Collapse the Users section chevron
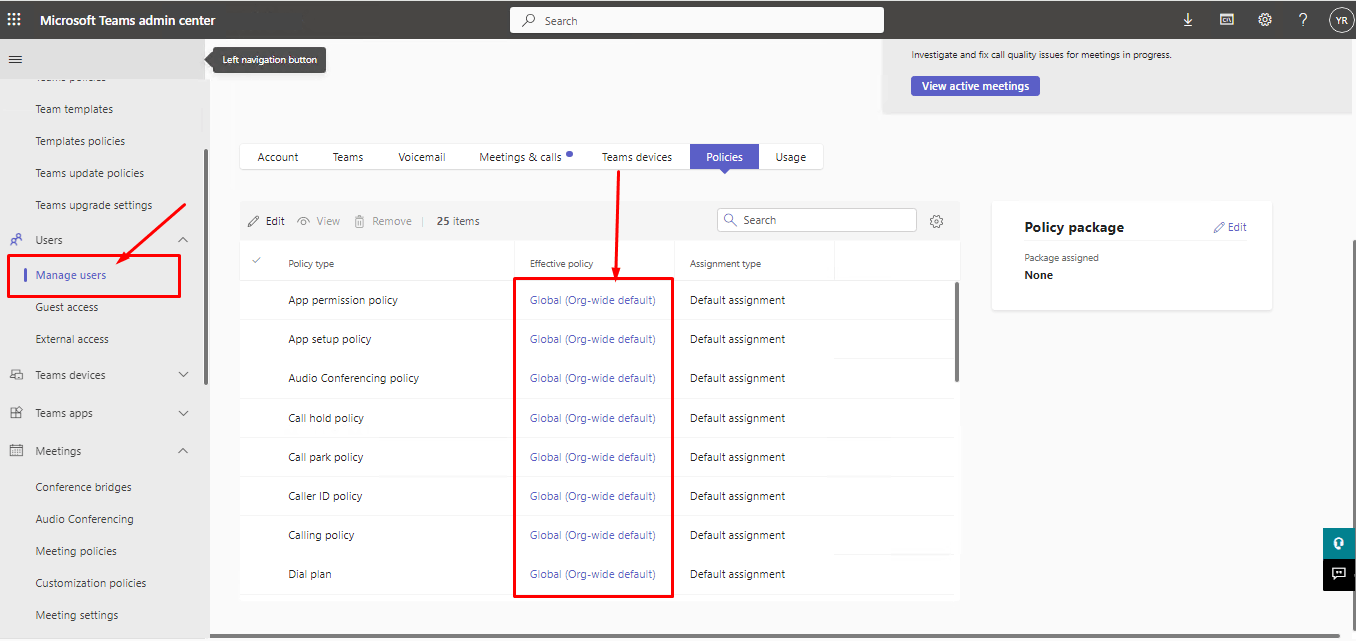The width and height of the screenshot is (1356, 641). click(x=183, y=240)
